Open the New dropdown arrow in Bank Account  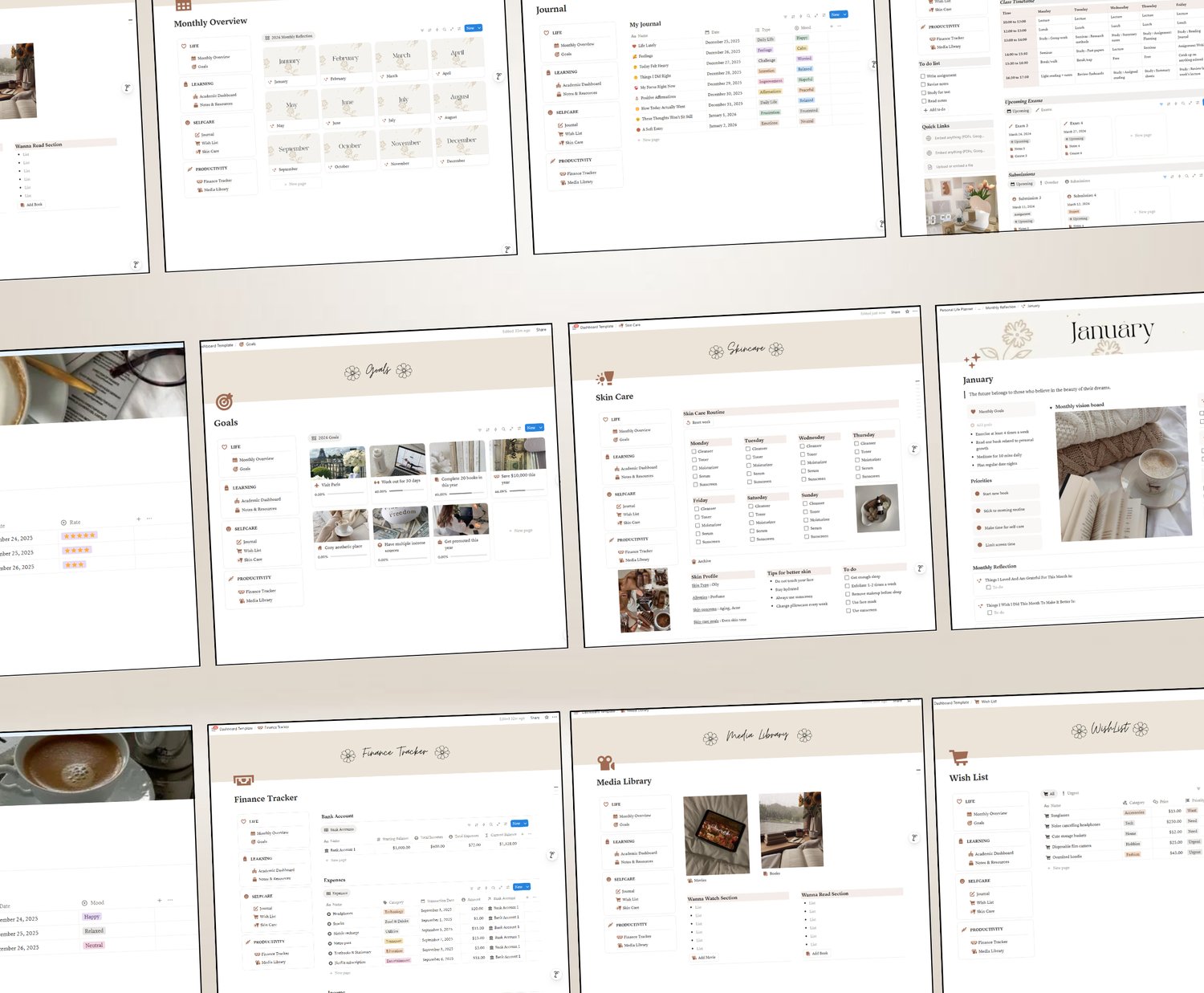tap(525, 824)
